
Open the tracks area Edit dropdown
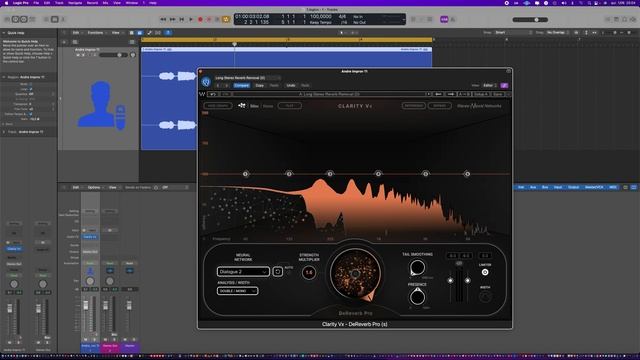click(x=77, y=33)
